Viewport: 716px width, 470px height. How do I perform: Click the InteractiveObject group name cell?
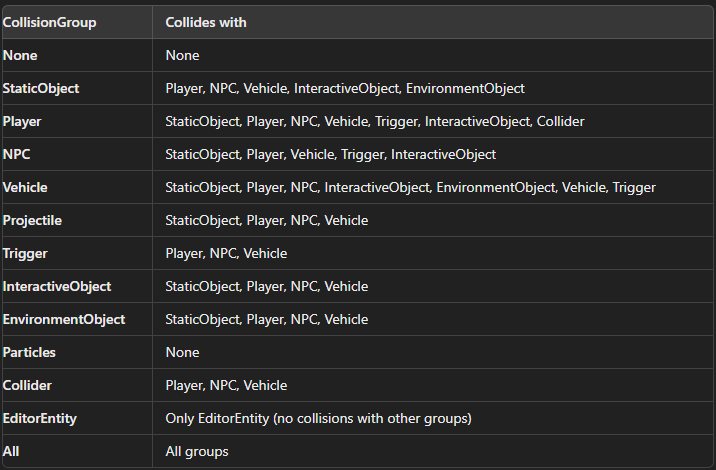click(x=57, y=286)
